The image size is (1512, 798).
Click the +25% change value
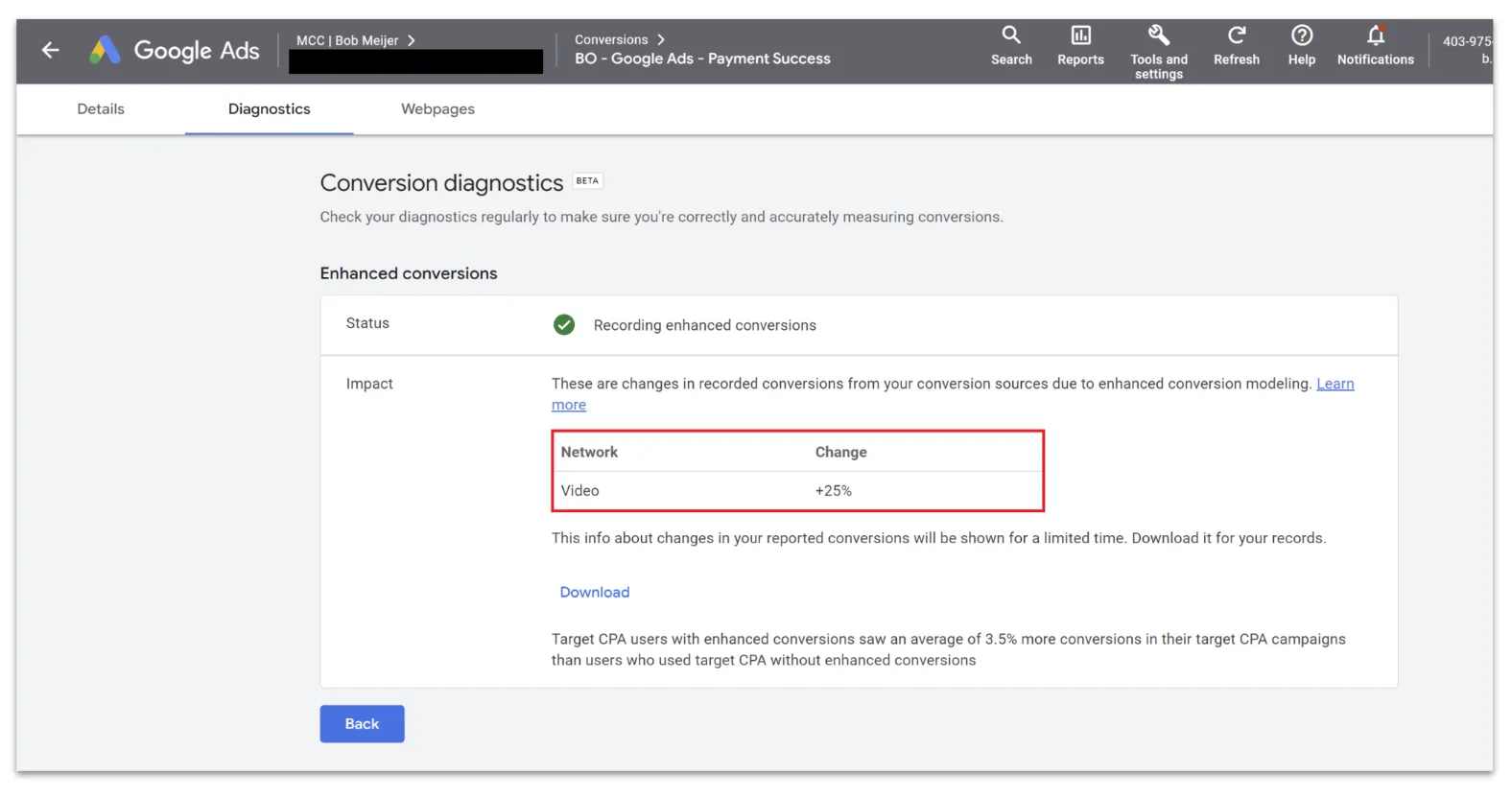click(834, 491)
